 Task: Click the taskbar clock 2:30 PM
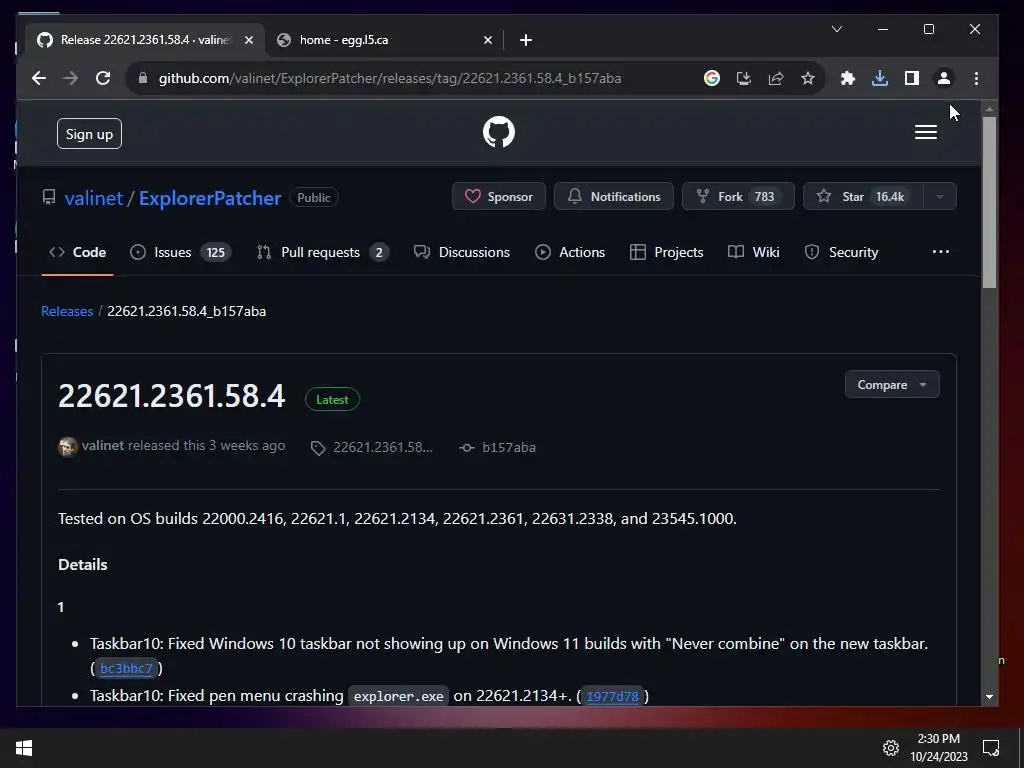tap(939, 748)
